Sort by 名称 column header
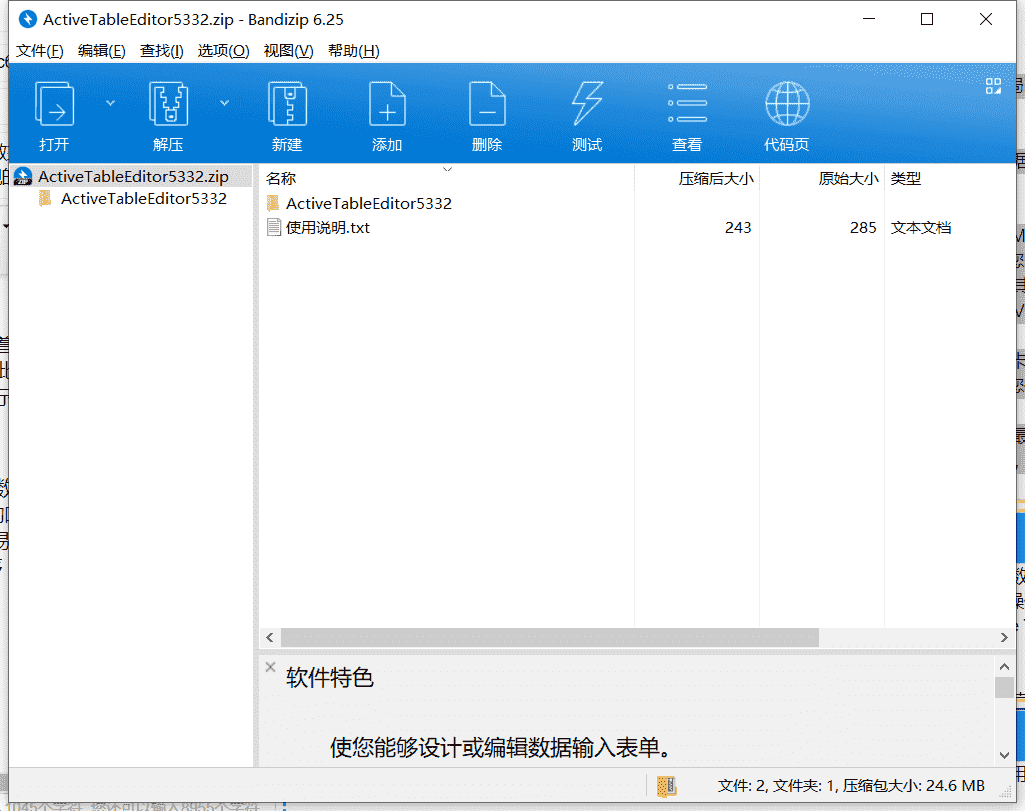This screenshot has width=1025, height=811. (281, 178)
